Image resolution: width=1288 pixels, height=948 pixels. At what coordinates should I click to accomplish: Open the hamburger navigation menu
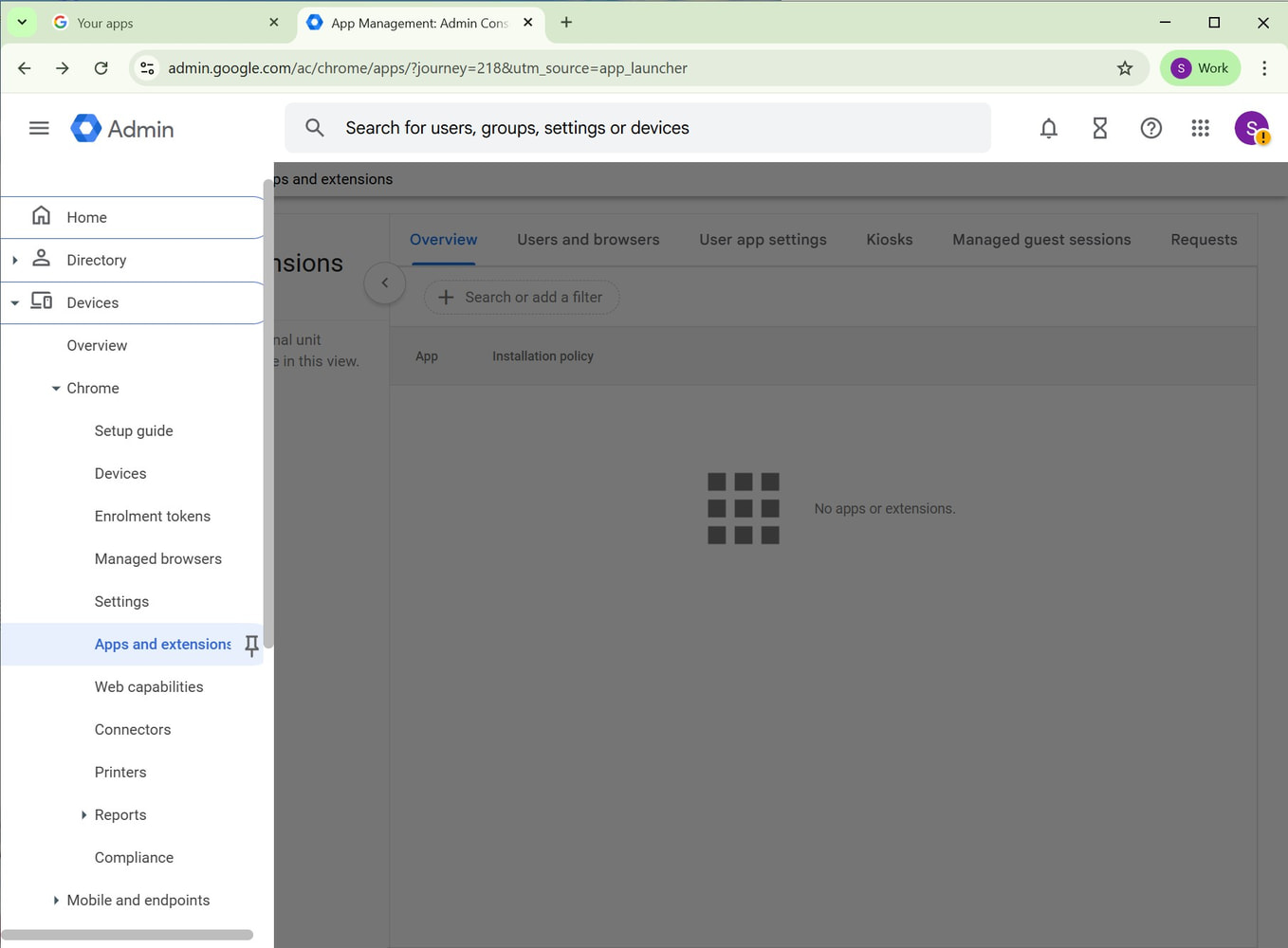39,127
